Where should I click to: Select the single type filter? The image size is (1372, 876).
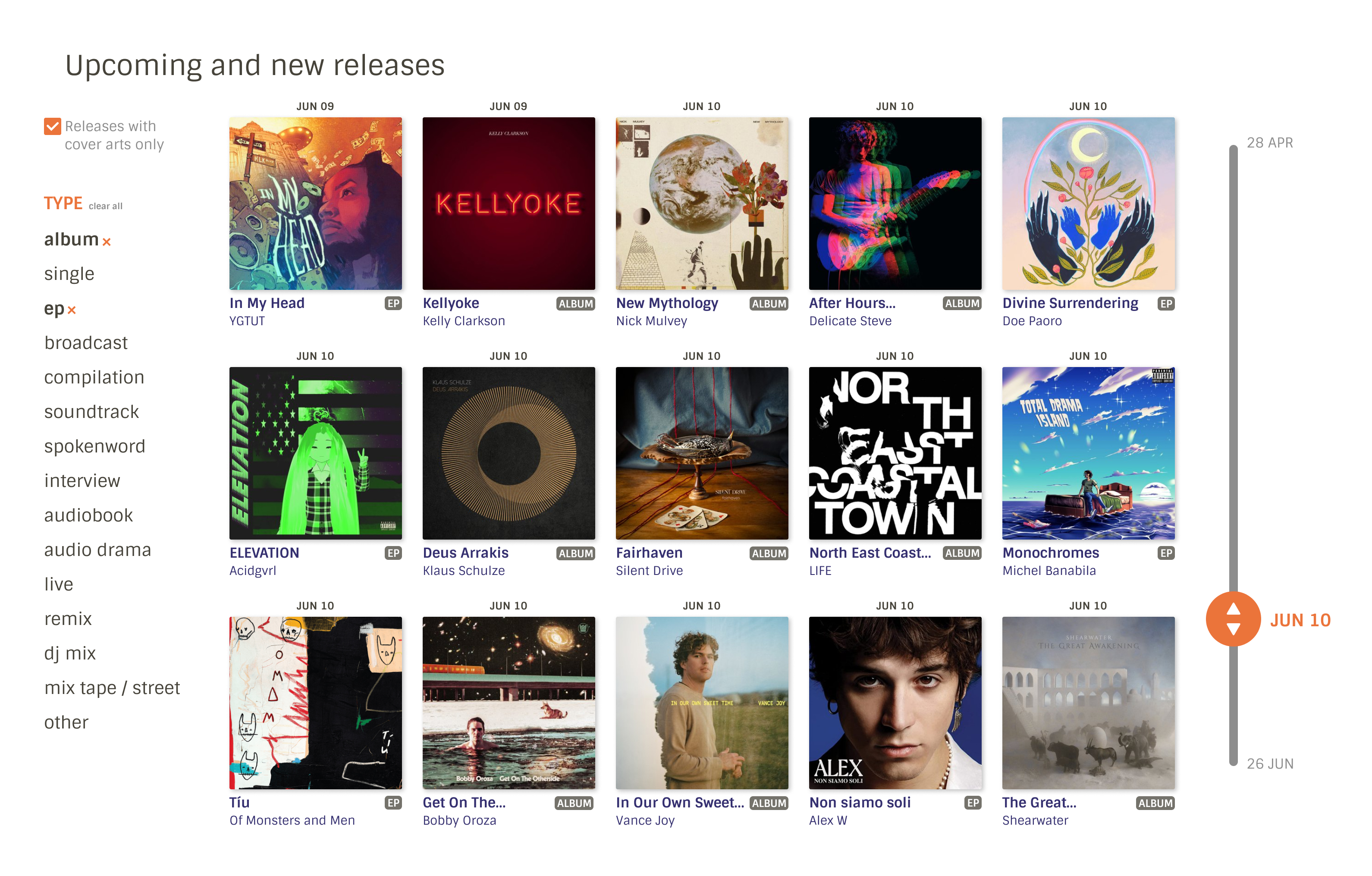point(69,274)
